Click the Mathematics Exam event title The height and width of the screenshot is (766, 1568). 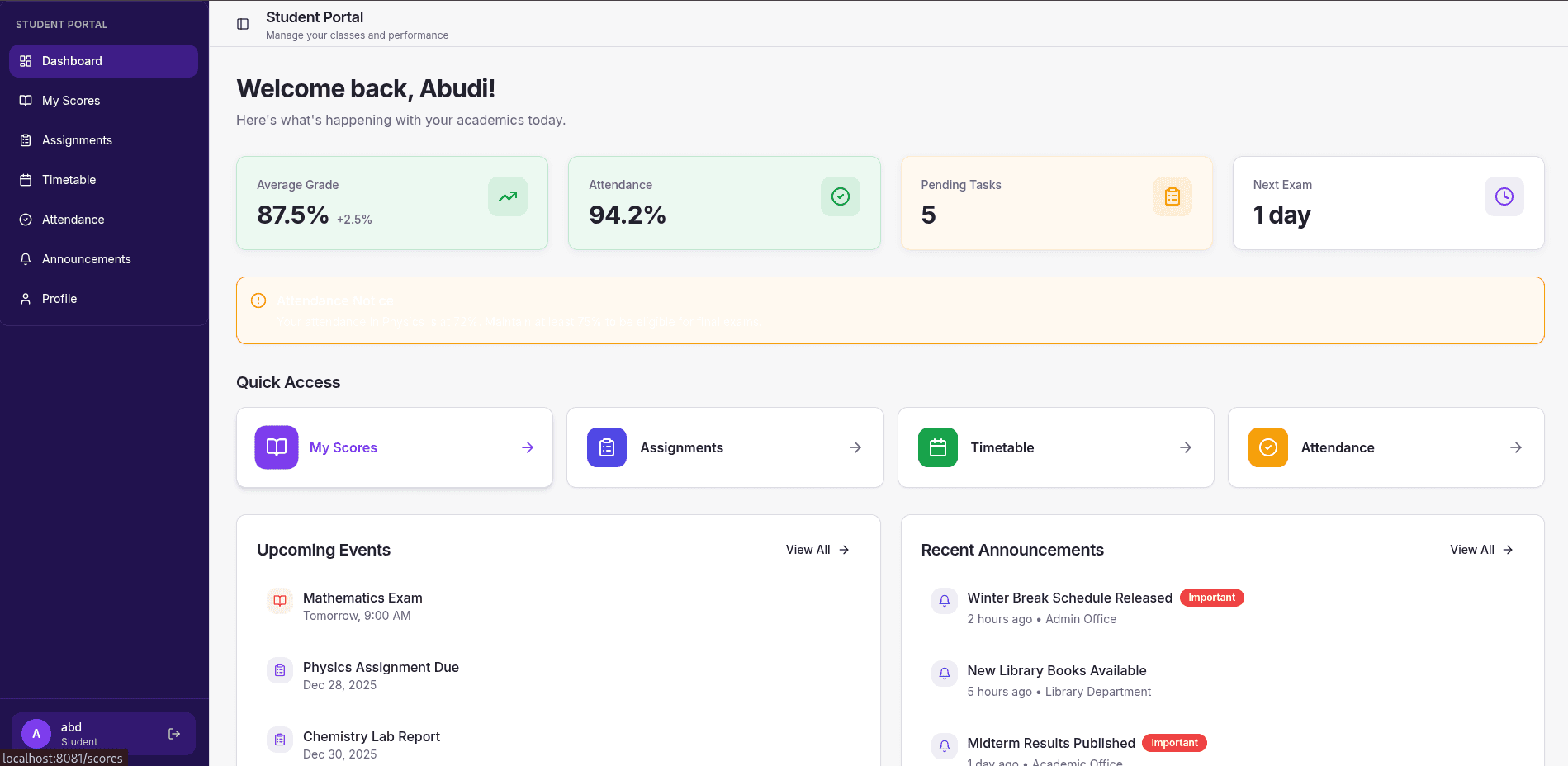tap(362, 598)
